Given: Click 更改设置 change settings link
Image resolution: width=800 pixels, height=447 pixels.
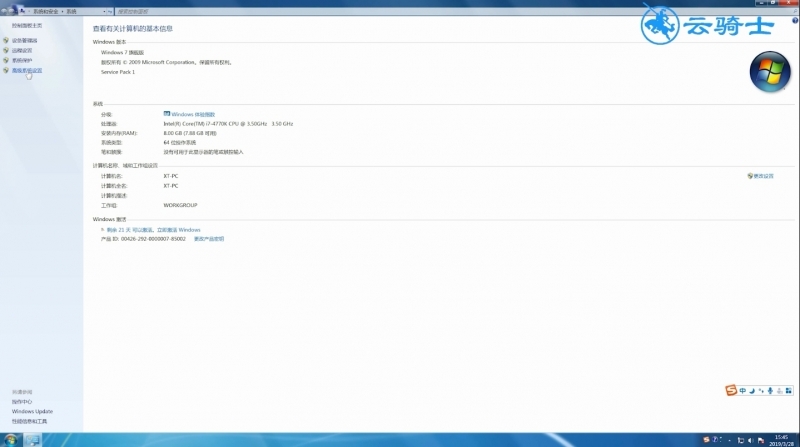Looking at the screenshot, I should point(763,176).
